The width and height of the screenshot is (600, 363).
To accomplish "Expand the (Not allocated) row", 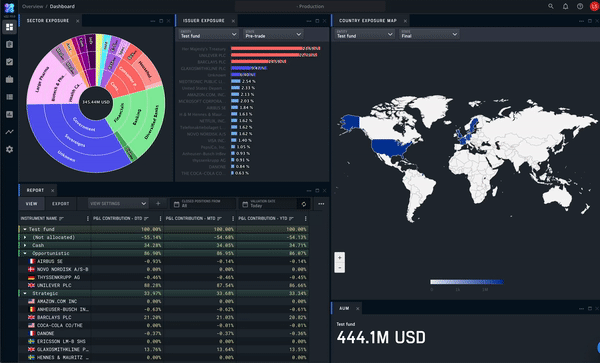I will pyautogui.click(x=25, y=238).
